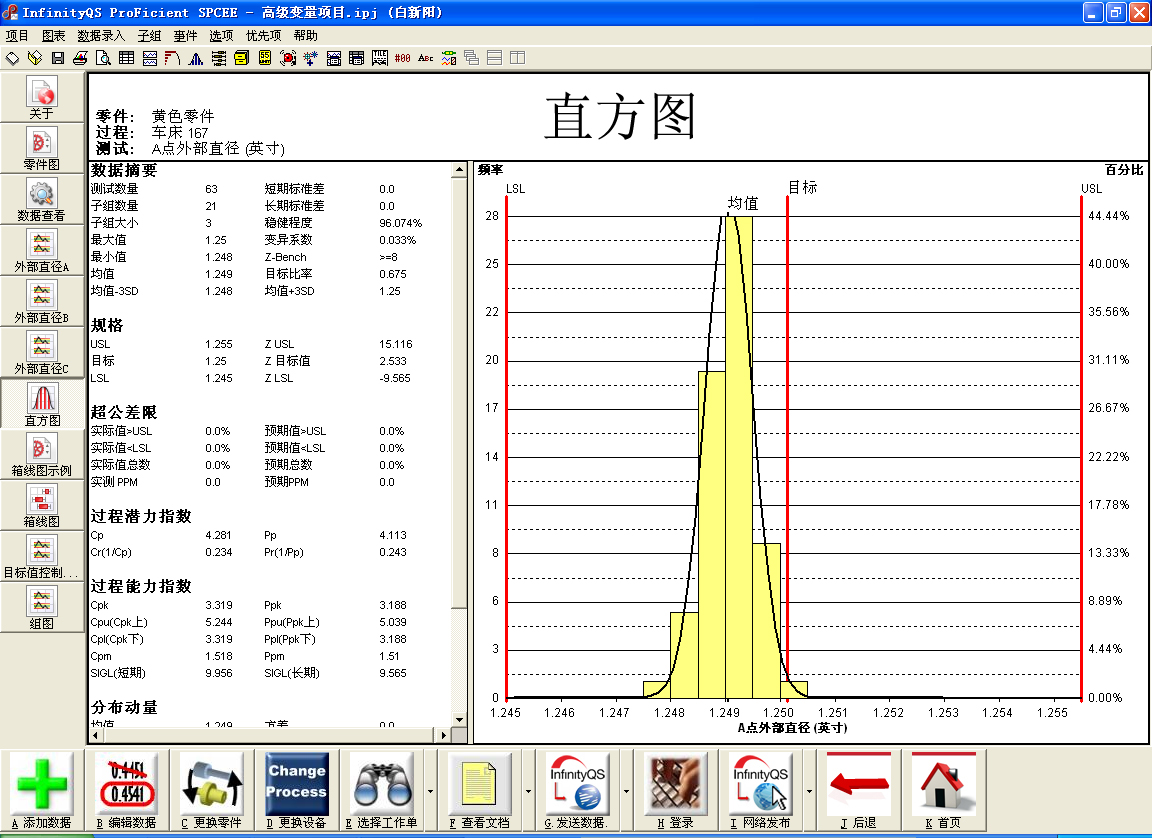Click the yellow 55 unit icon

(265, 58)
